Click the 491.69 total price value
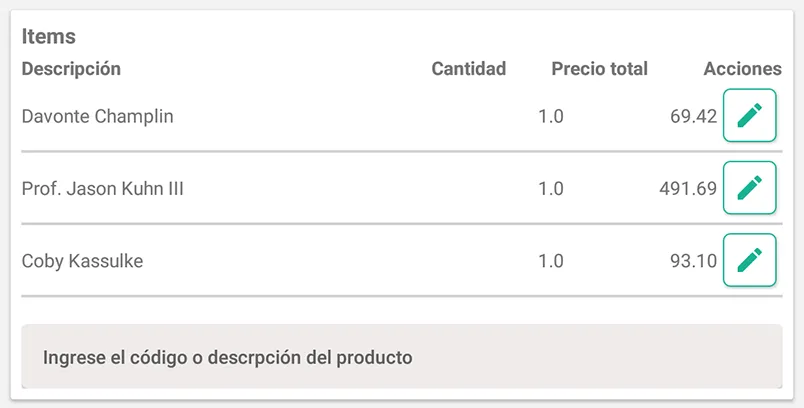Viewport: 804px width, 408px height. pos(688,188)
